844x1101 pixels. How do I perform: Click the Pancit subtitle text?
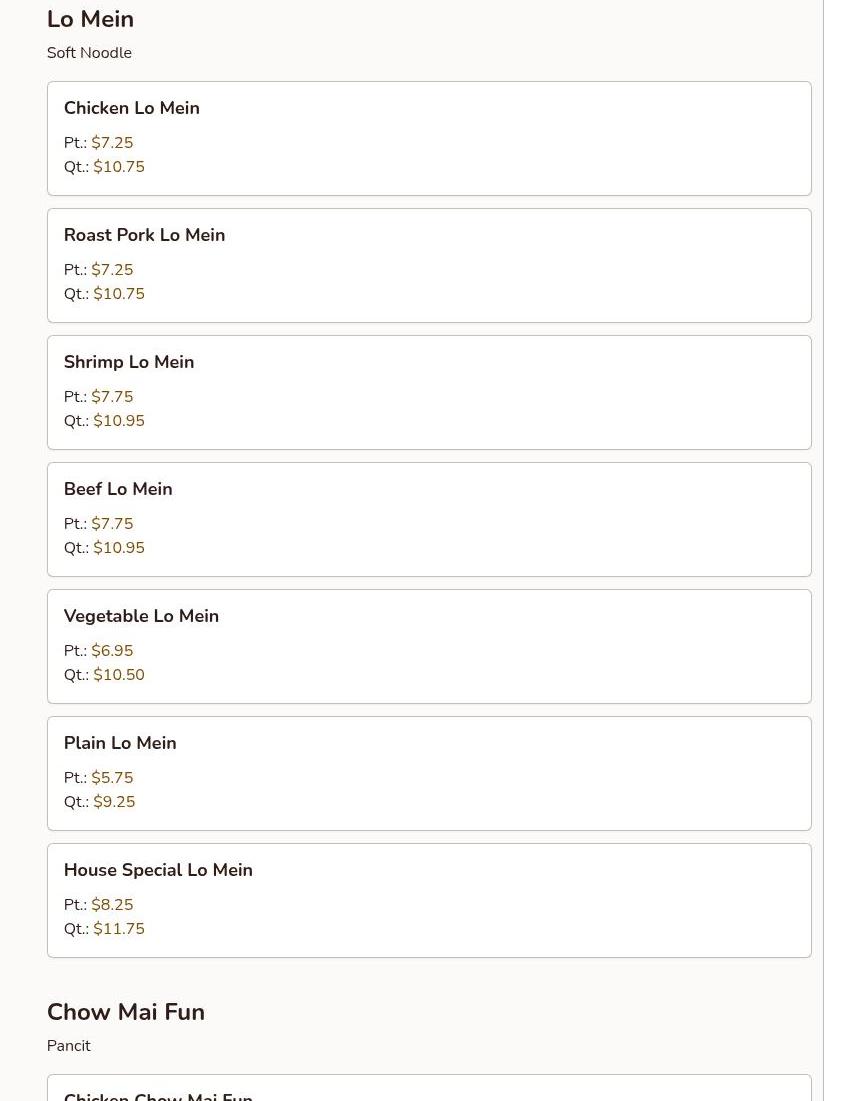tap(69, 1046)
